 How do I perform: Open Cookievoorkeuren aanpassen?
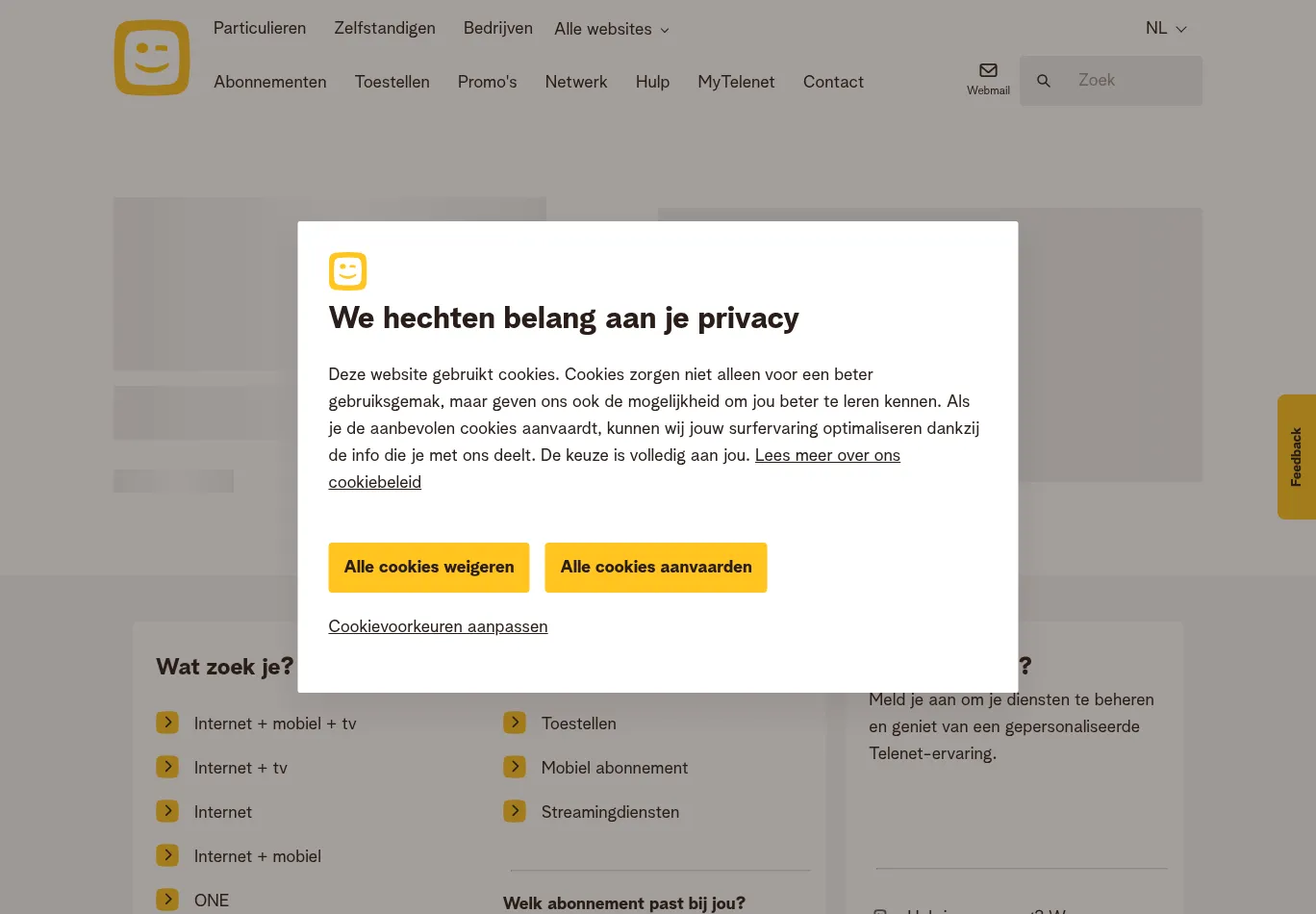coord(438,626)
